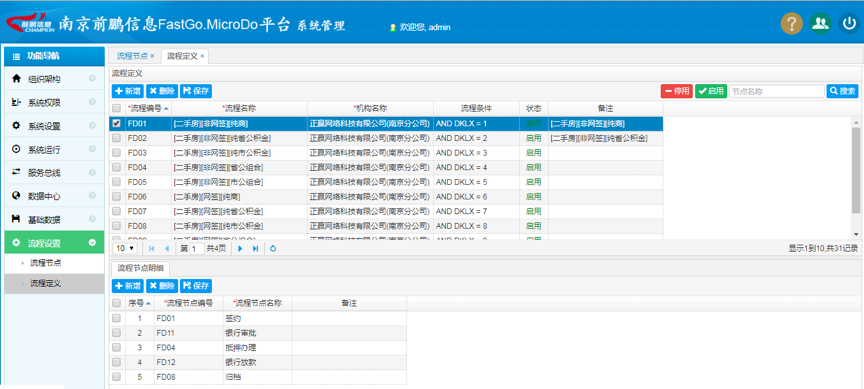This screenshot has width=864, height=389.
Task: Click 新增 in the 流程定义 toolbar
Action: click(128, 91)
